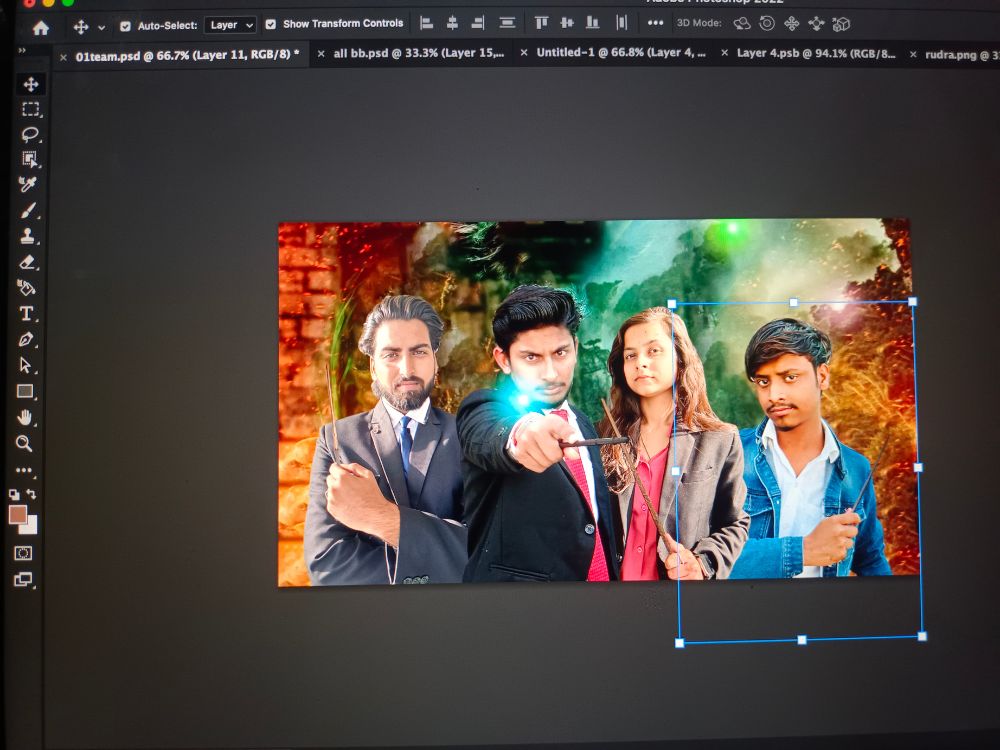Close the rudra.png document tab
This screenshot has height=750, width=1000.
click(913, 55)
